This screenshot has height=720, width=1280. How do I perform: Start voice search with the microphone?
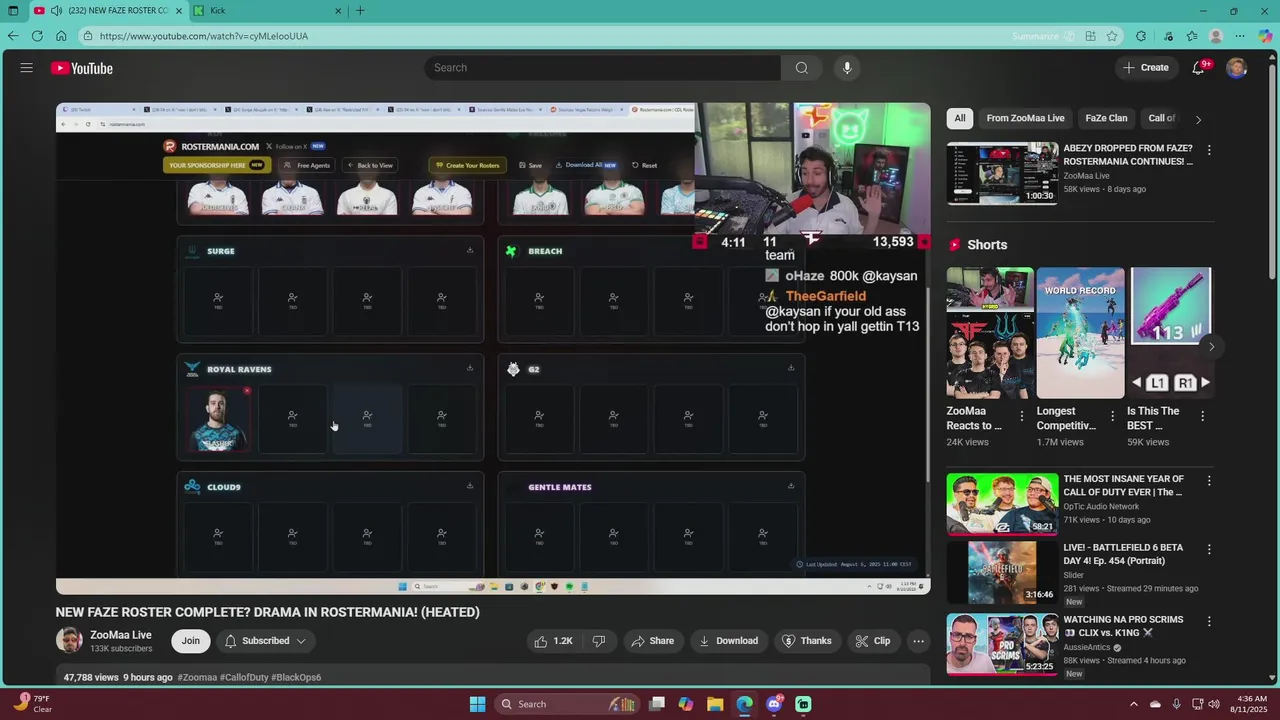847,68
